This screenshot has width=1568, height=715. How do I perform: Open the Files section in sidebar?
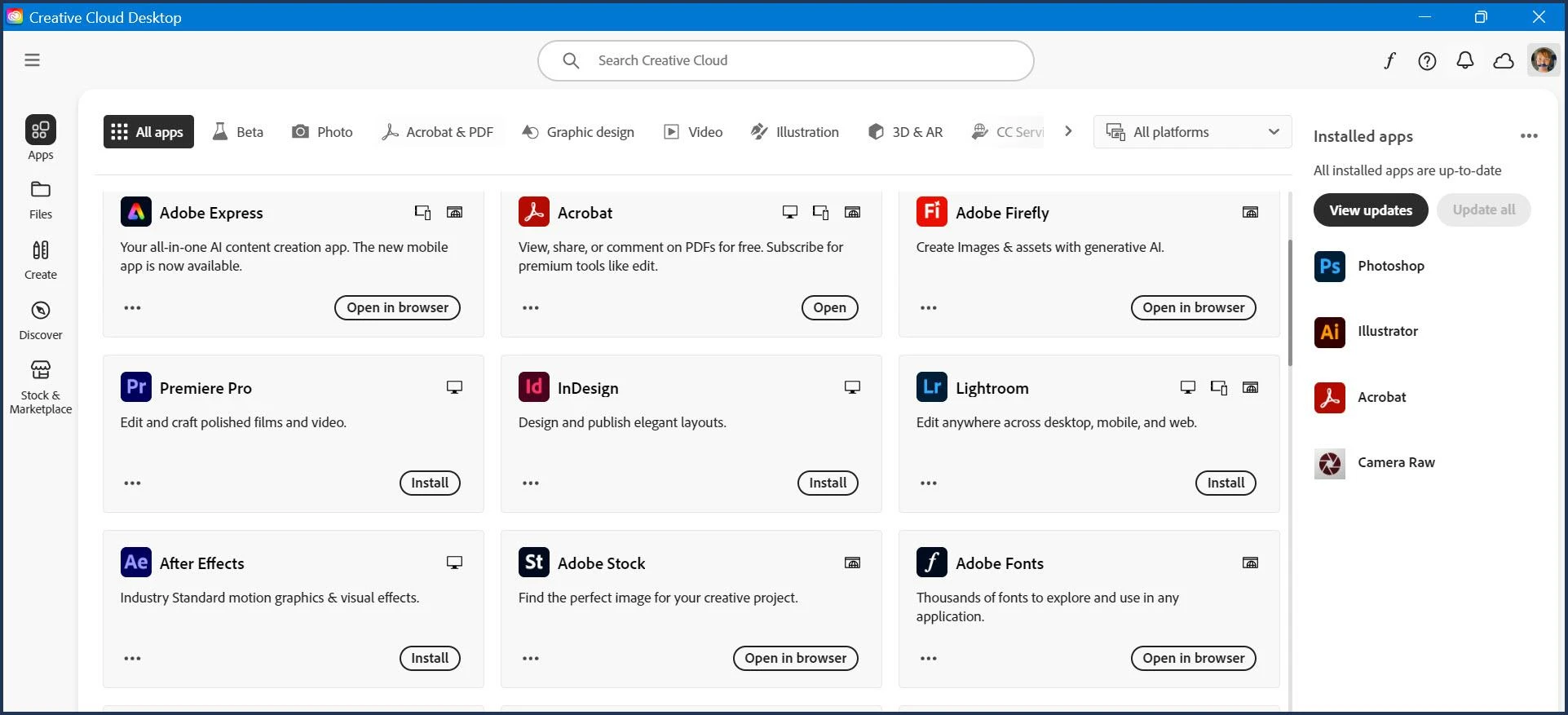click(40, 200)
